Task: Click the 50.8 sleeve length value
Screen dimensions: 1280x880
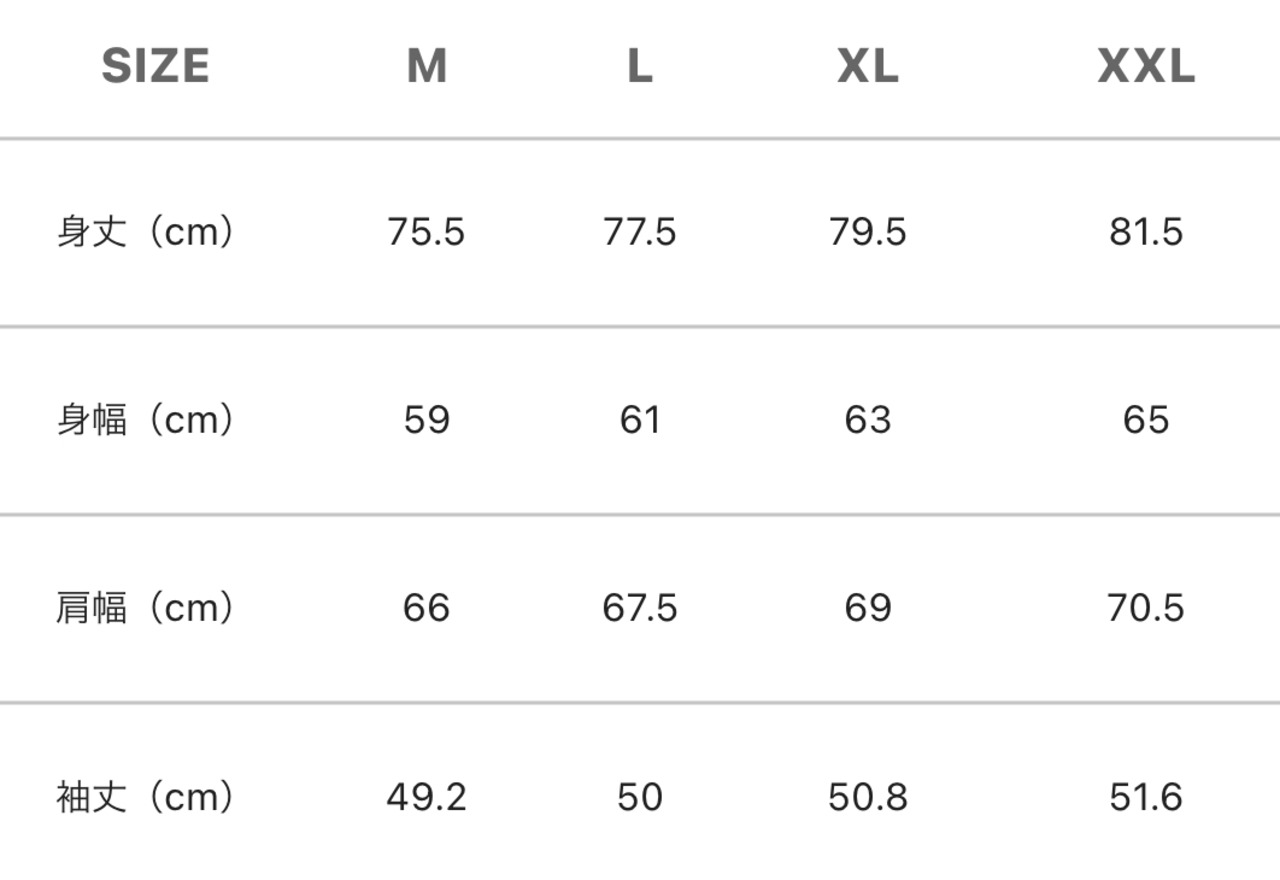Action: tap(868, 797)
